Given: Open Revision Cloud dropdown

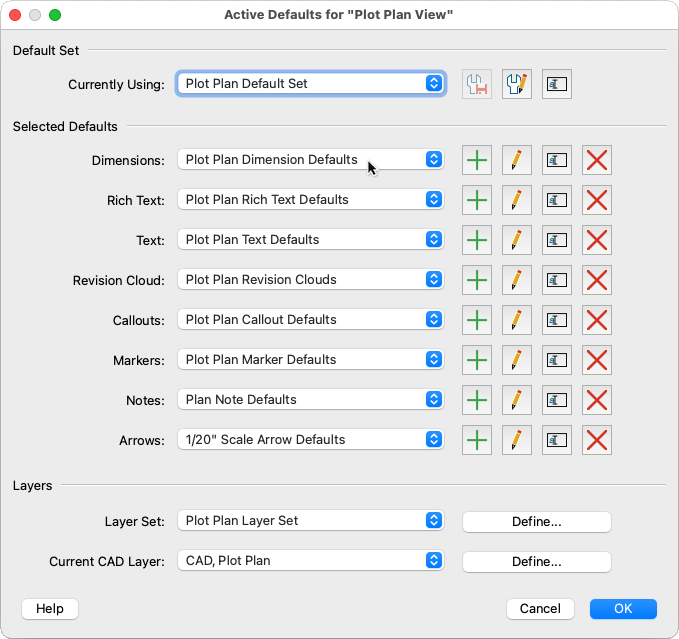Looking at the screenshot, I should 311,280.
